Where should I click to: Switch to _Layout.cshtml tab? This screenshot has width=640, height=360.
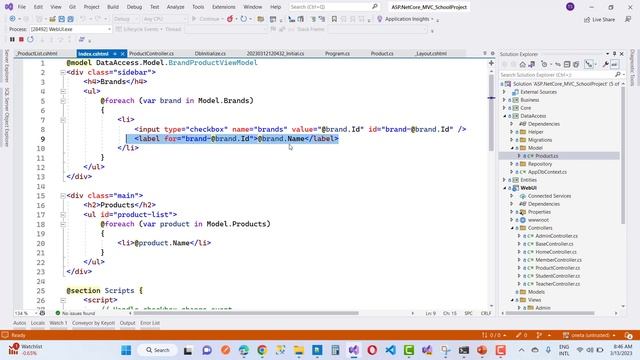[x=431, y=53]
